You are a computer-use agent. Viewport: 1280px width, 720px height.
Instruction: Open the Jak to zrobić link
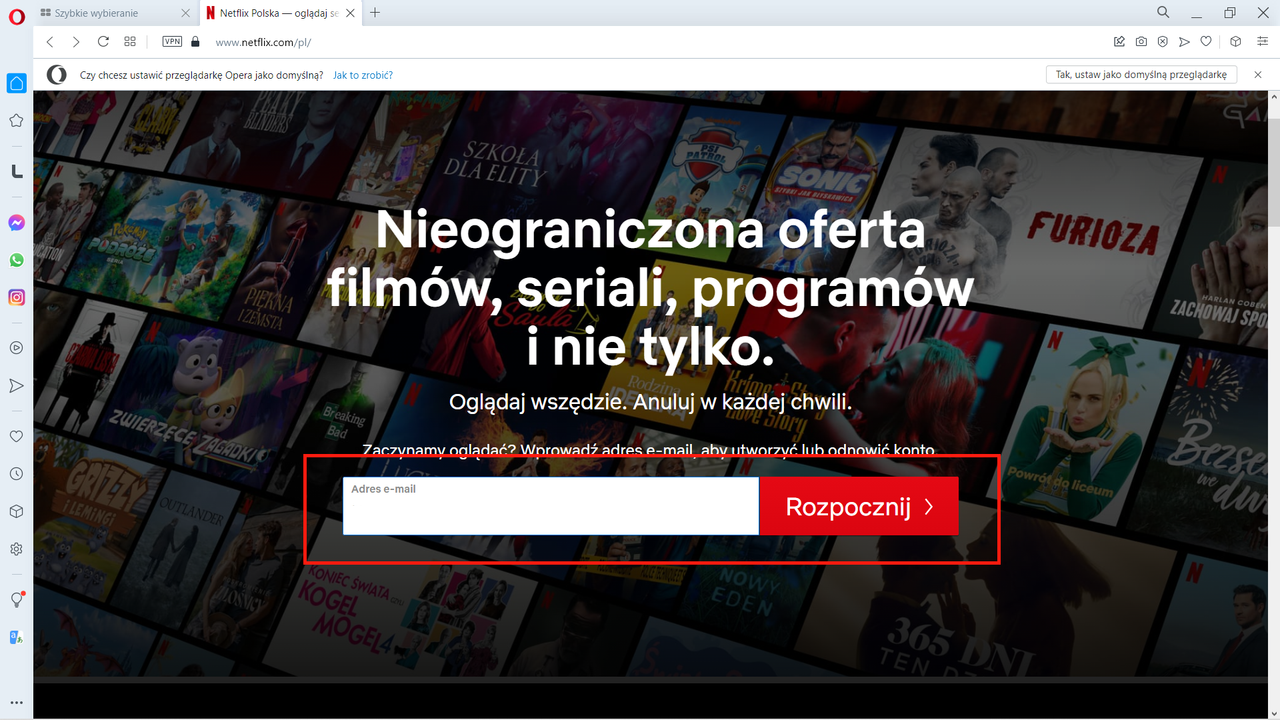362,74
